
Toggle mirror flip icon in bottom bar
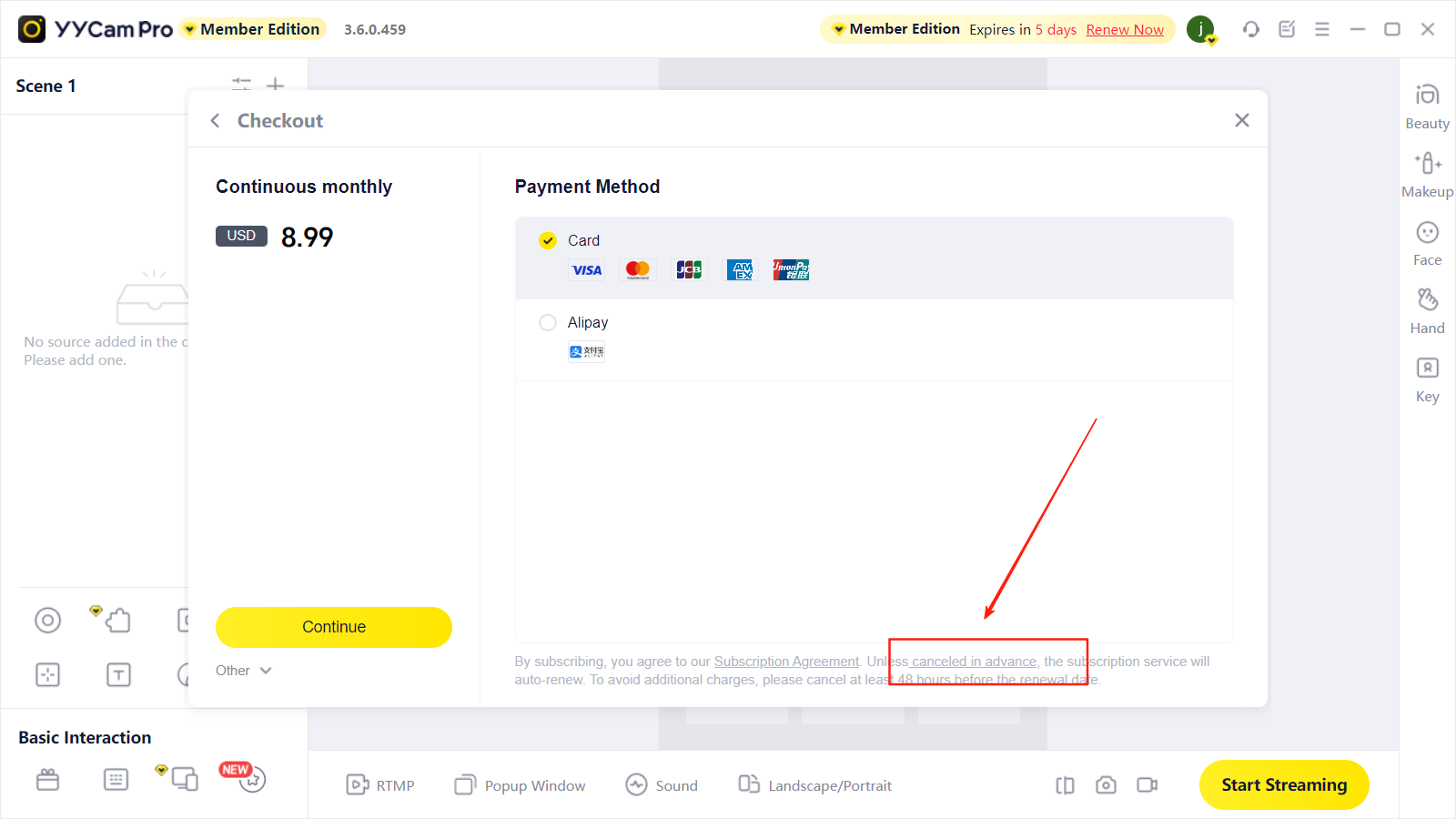pyautogui.click(x=1065, y=785)
